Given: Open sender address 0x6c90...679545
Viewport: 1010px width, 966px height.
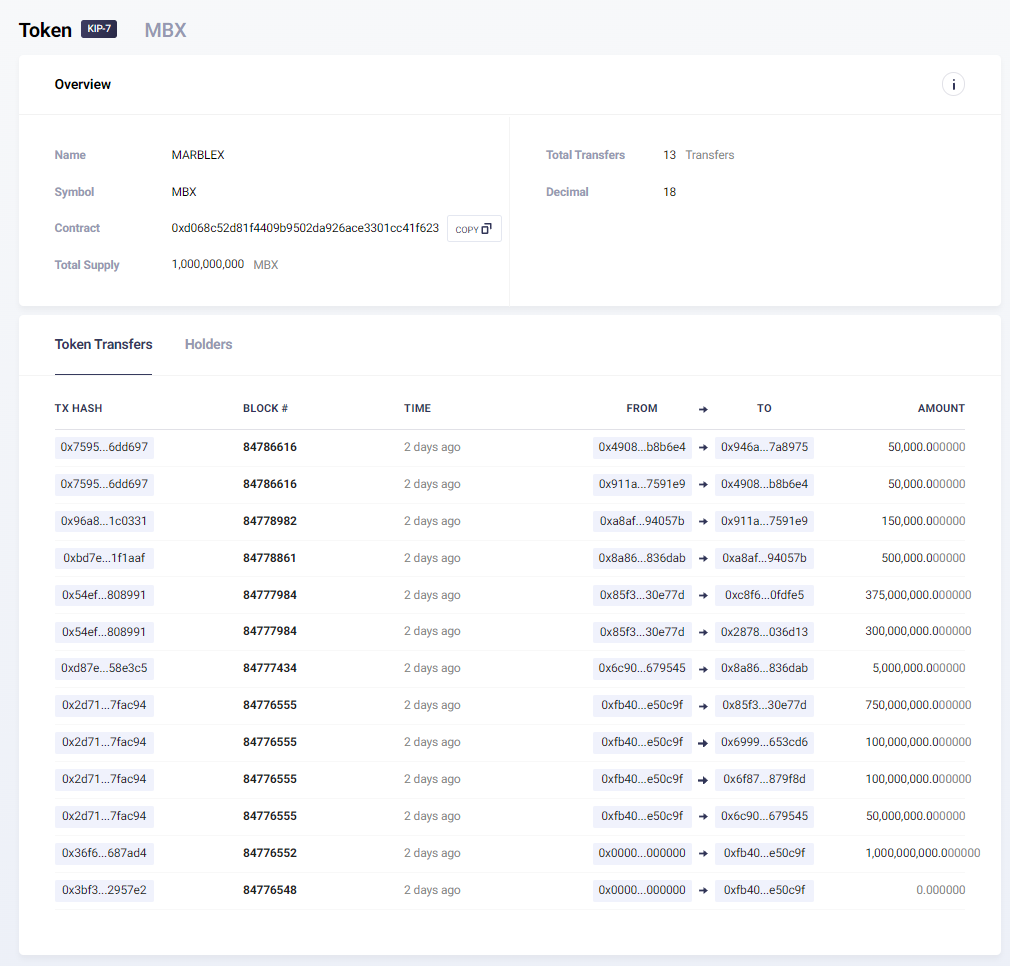Looking at the screenshot, I should pyautogui.click(x=642, y=668).
